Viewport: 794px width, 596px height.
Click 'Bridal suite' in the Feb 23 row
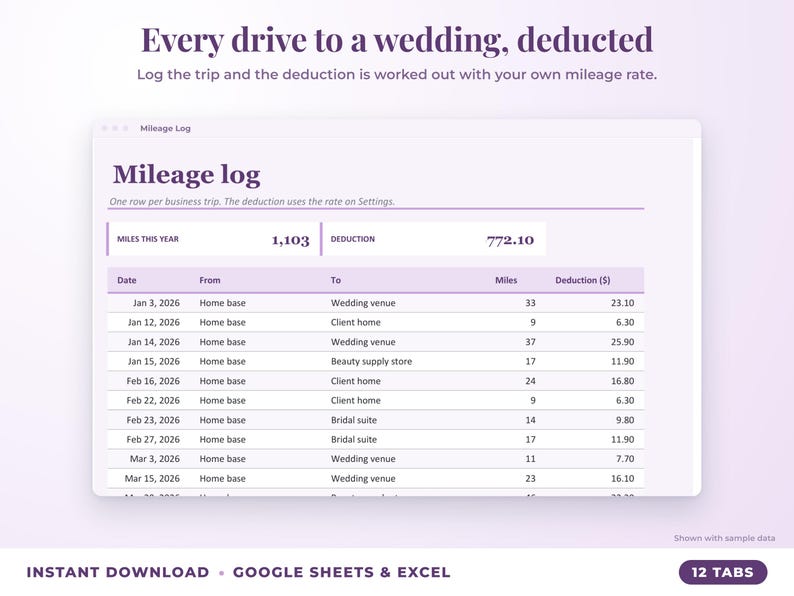[354, 420]
